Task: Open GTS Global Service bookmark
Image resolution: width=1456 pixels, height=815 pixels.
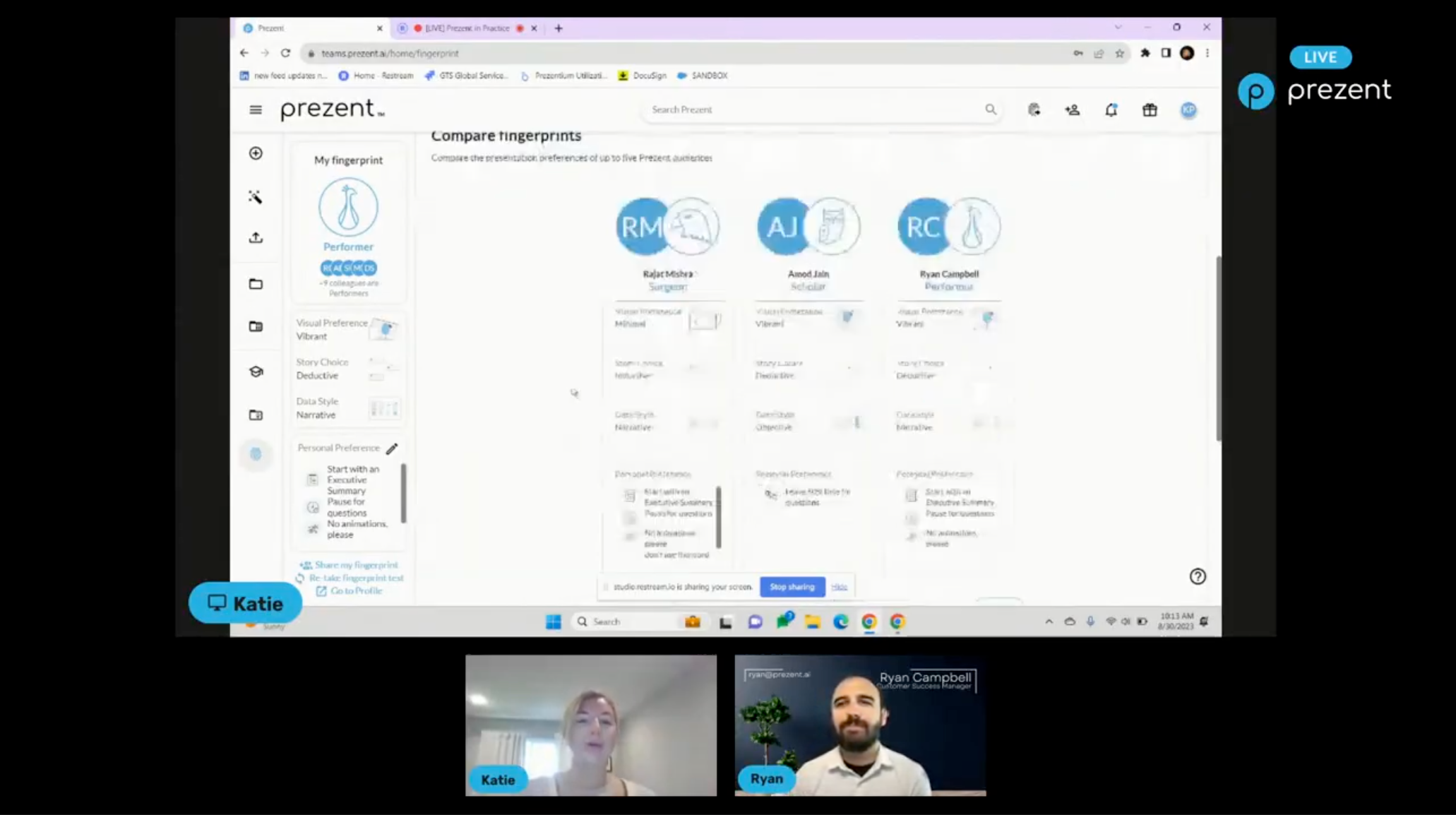Action: [466, 76]
